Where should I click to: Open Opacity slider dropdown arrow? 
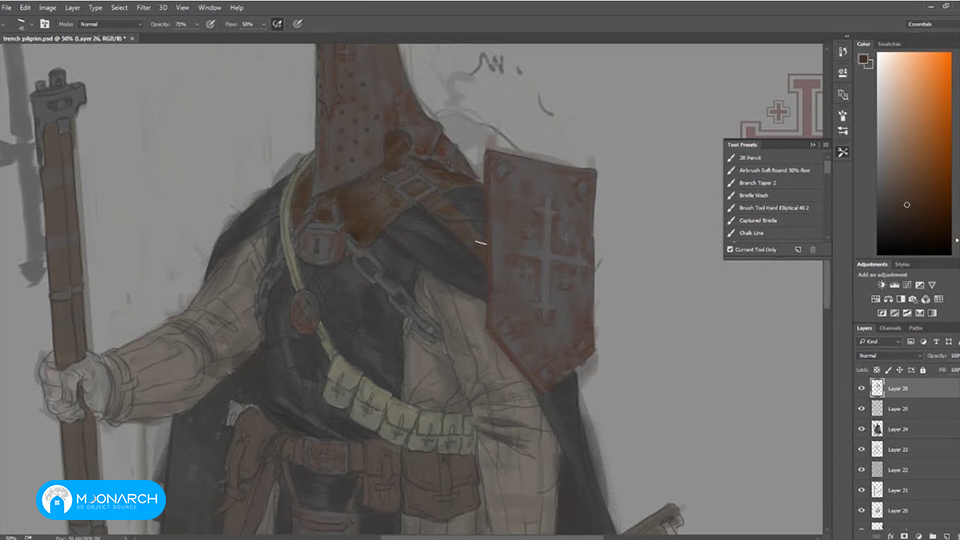pos(197,24)
